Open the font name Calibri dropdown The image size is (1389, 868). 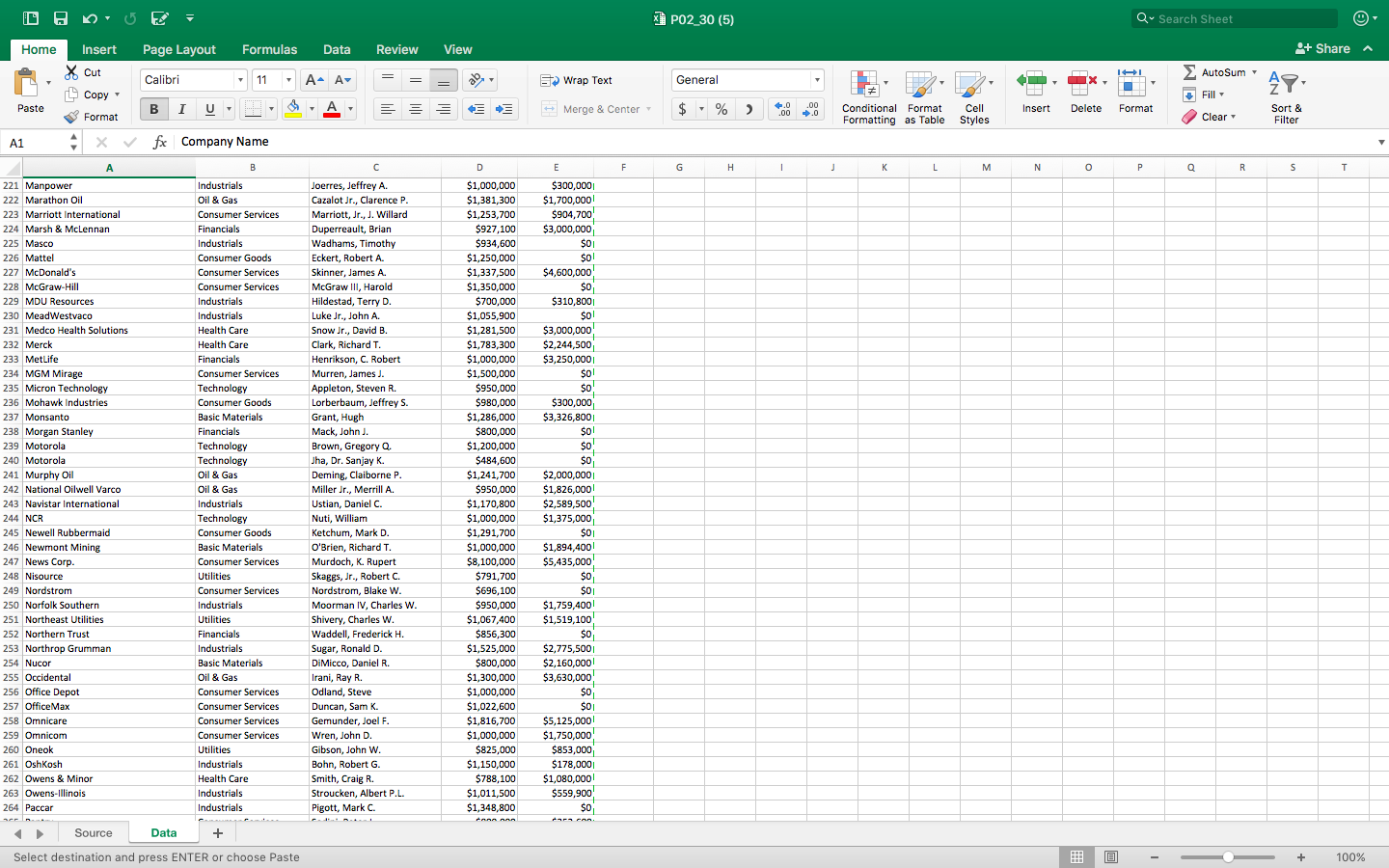240,80
